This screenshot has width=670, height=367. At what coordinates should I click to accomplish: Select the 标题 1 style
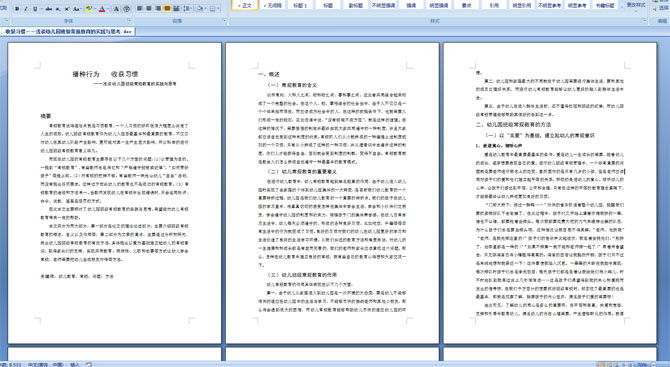(x=300, y=6)
